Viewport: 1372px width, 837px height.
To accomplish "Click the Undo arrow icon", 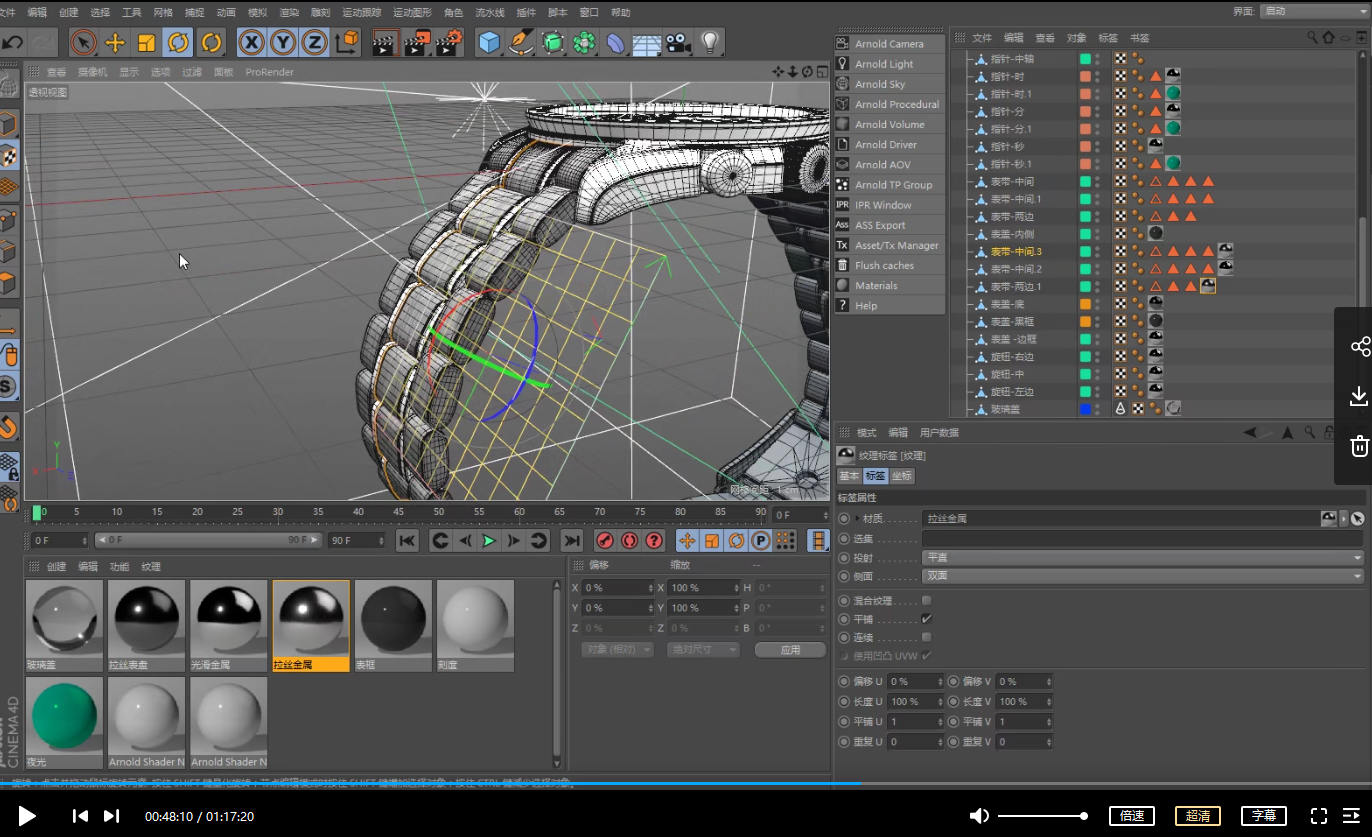I will click(13, 42).
